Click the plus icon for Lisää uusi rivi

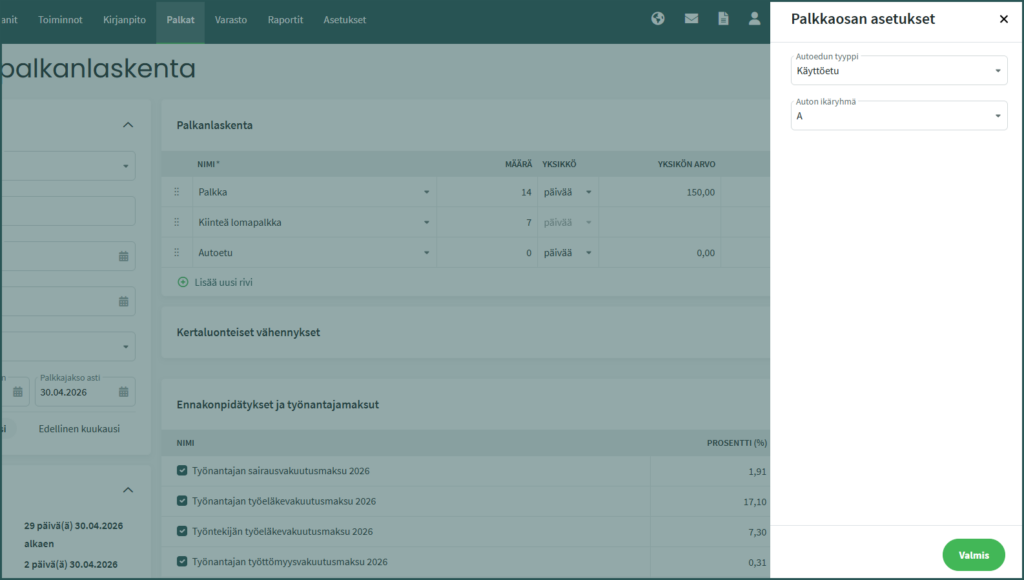[x=183, y=282]
